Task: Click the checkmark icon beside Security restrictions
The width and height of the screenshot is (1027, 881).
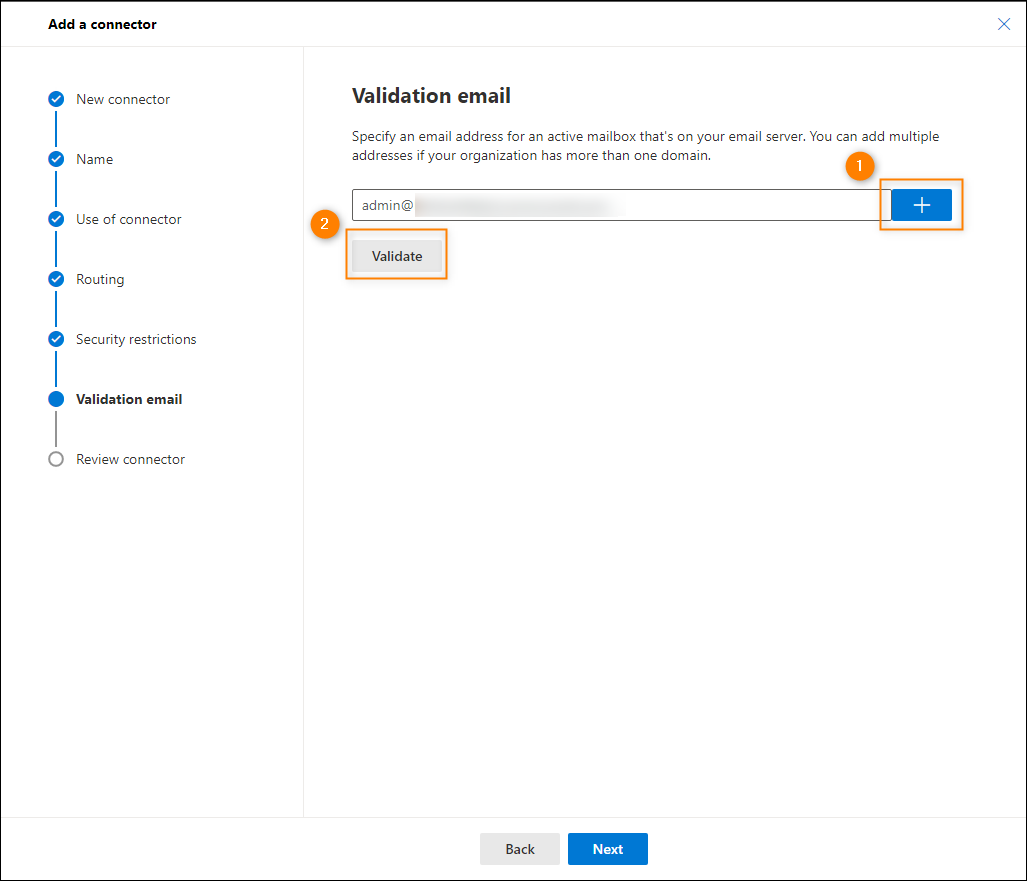Action: point(56,339)
